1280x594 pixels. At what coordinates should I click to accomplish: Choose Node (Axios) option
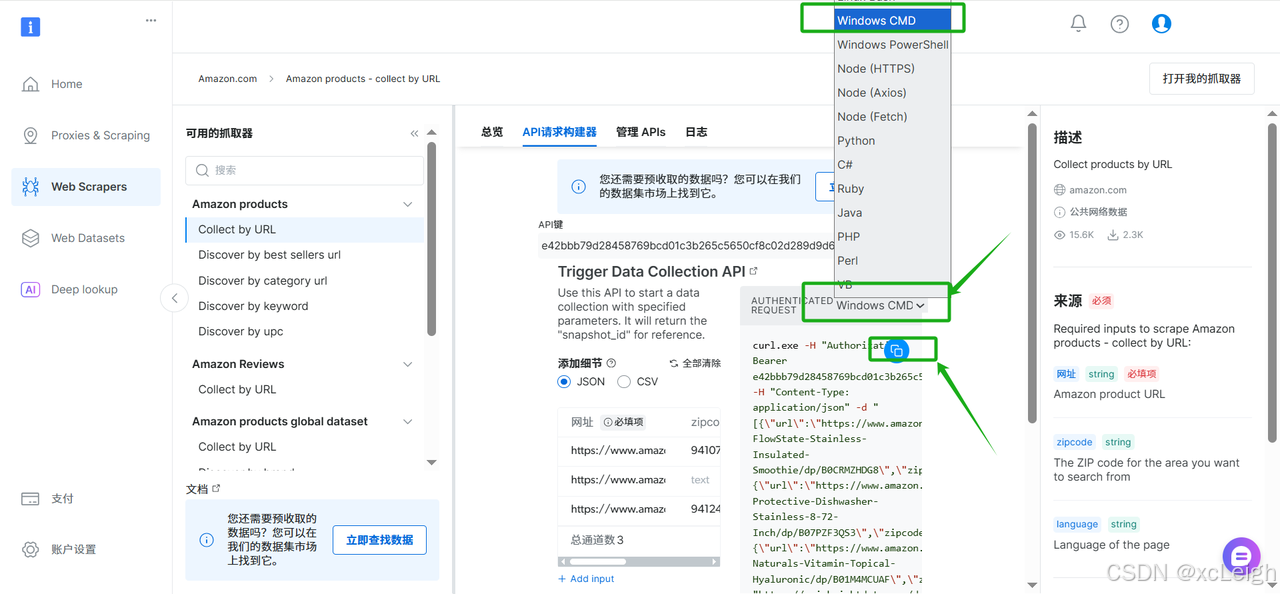coord(892,92)
